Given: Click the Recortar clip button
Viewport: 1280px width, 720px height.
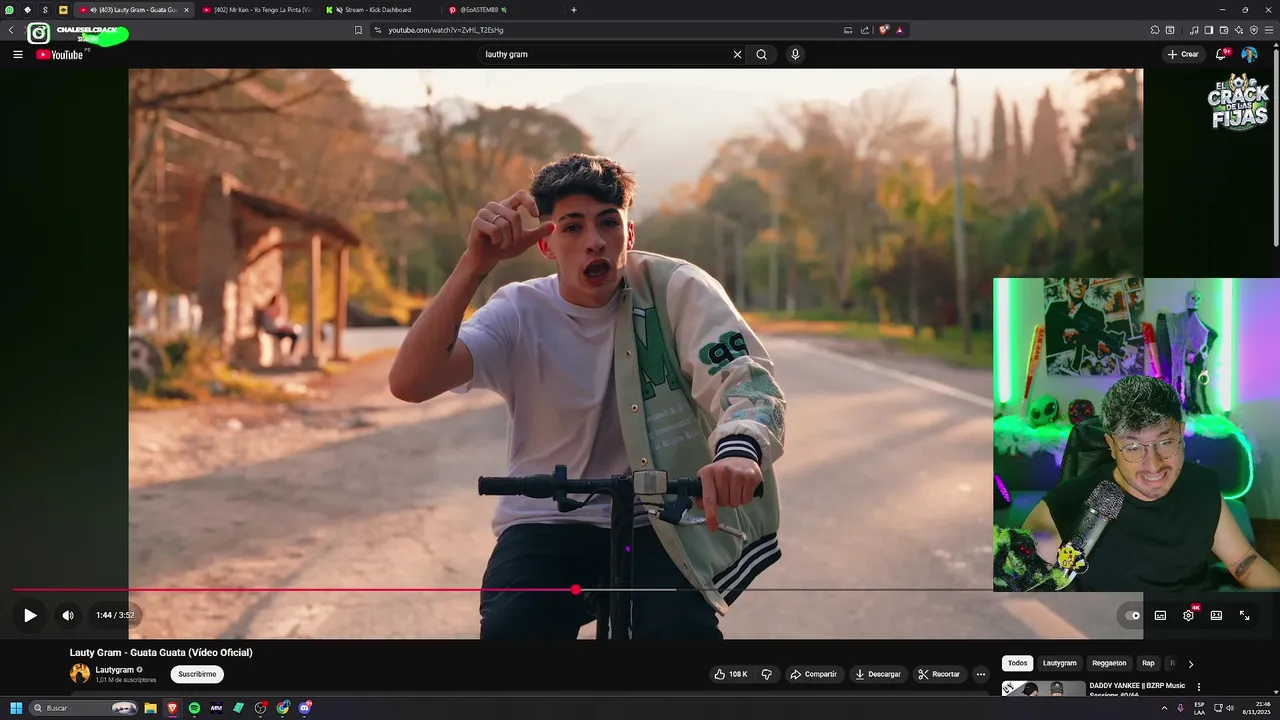Looking at the screenshot, I should click(940, 674).
